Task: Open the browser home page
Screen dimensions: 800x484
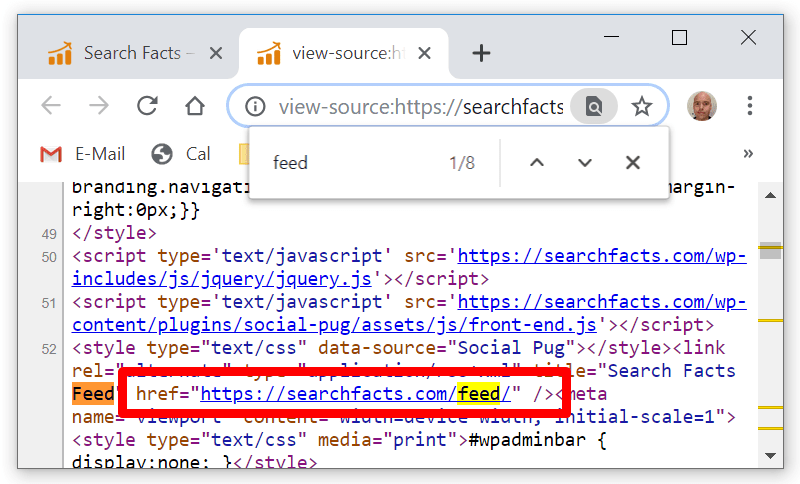Action: (194, 106)
